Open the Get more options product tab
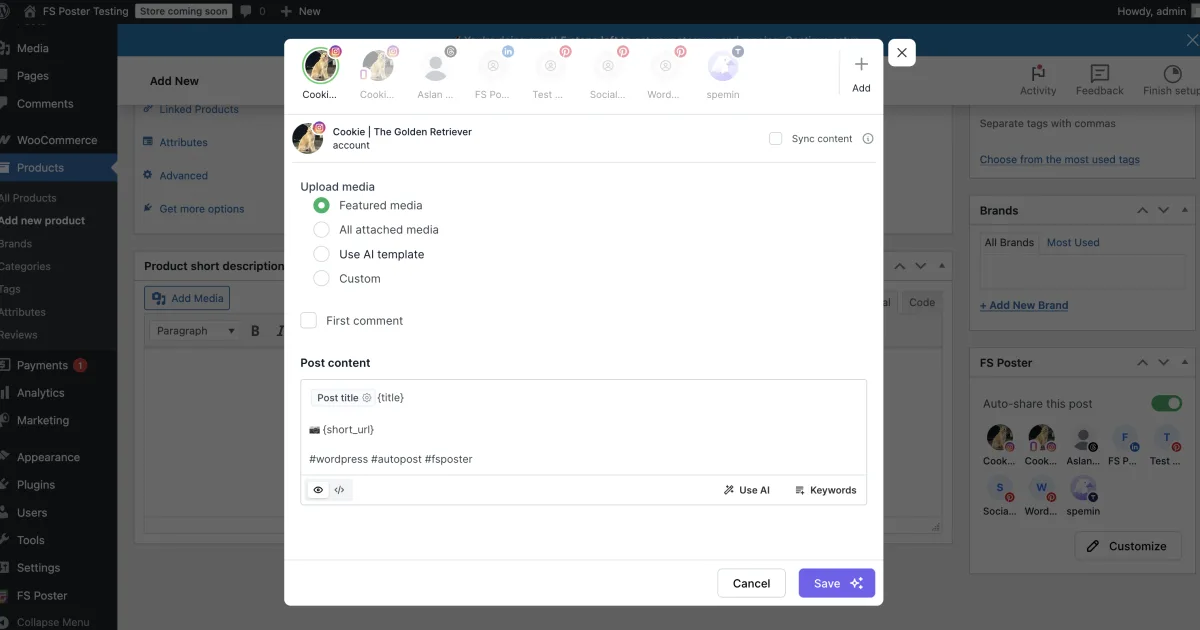This screenshot has height=630, width=1200. click(202, 209)
